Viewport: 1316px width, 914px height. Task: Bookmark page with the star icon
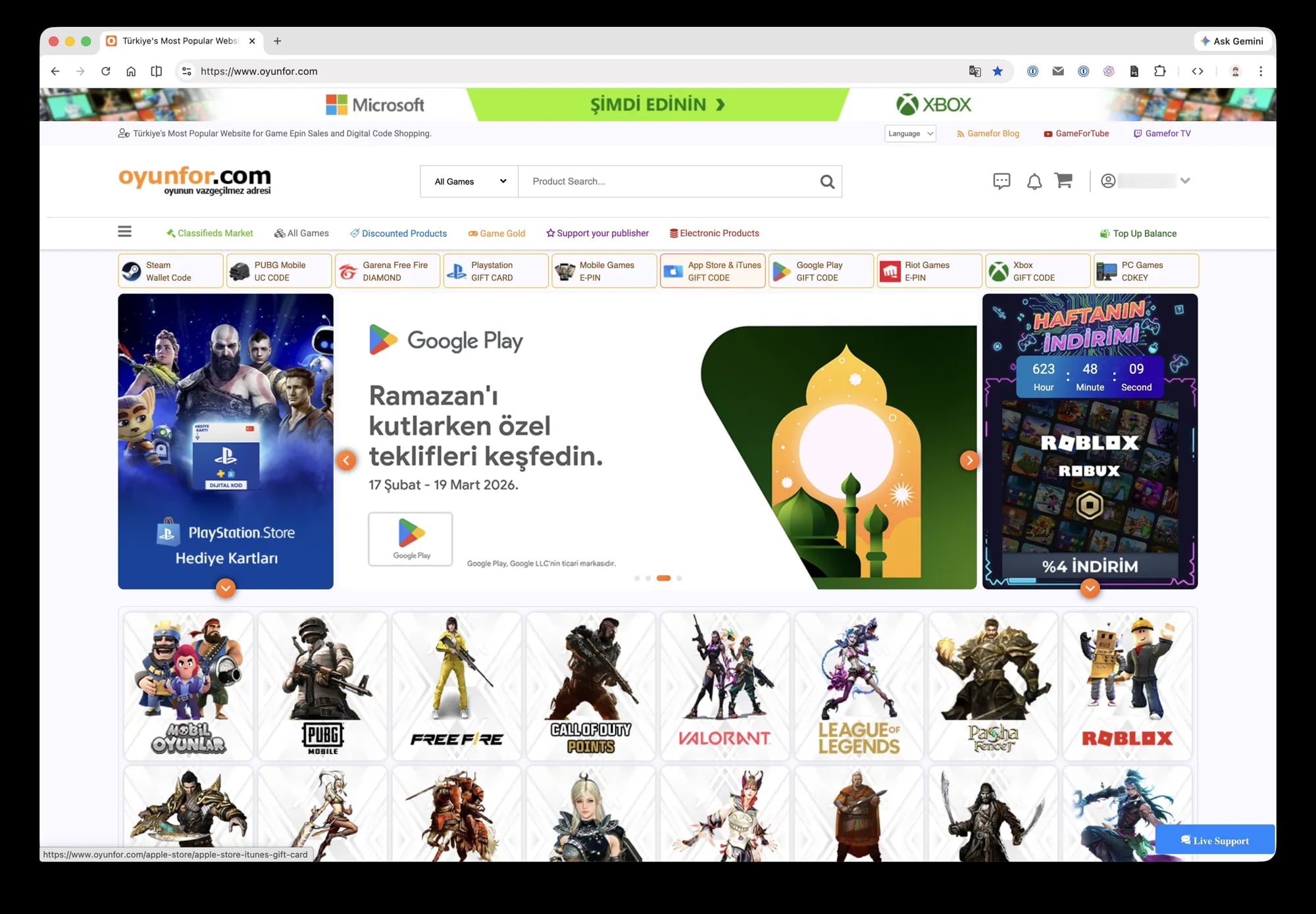pyautogui.click(x=998, y=71)
